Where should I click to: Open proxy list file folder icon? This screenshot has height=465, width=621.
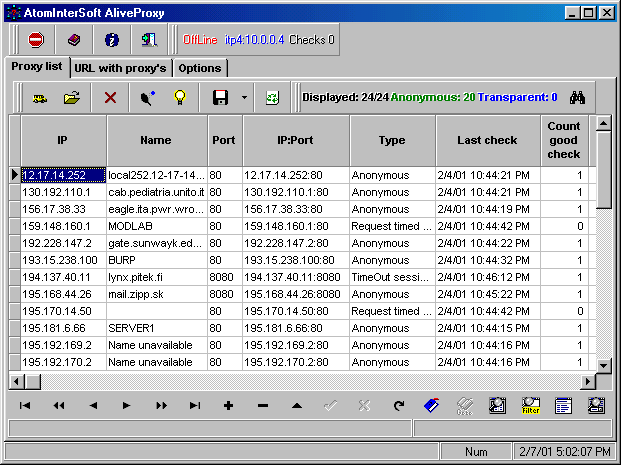tap(72, 97)
